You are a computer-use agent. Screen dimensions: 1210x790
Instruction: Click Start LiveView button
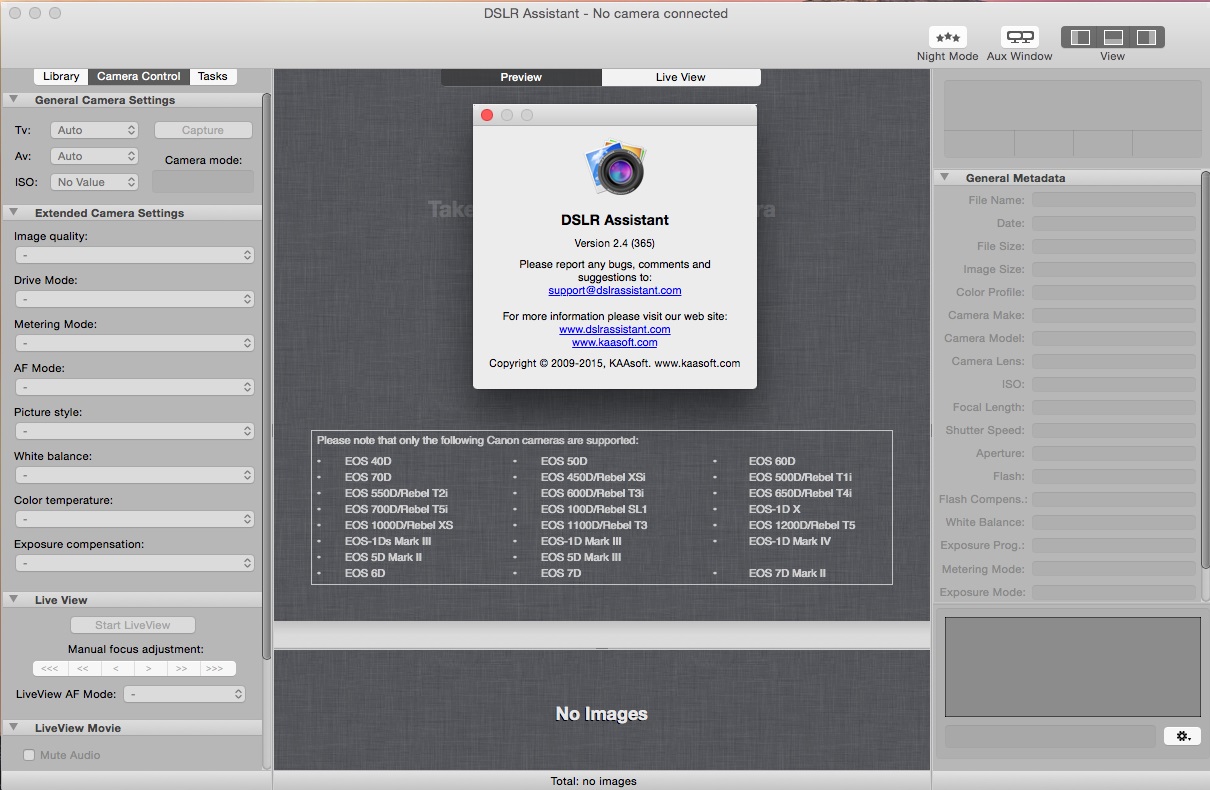133,625
